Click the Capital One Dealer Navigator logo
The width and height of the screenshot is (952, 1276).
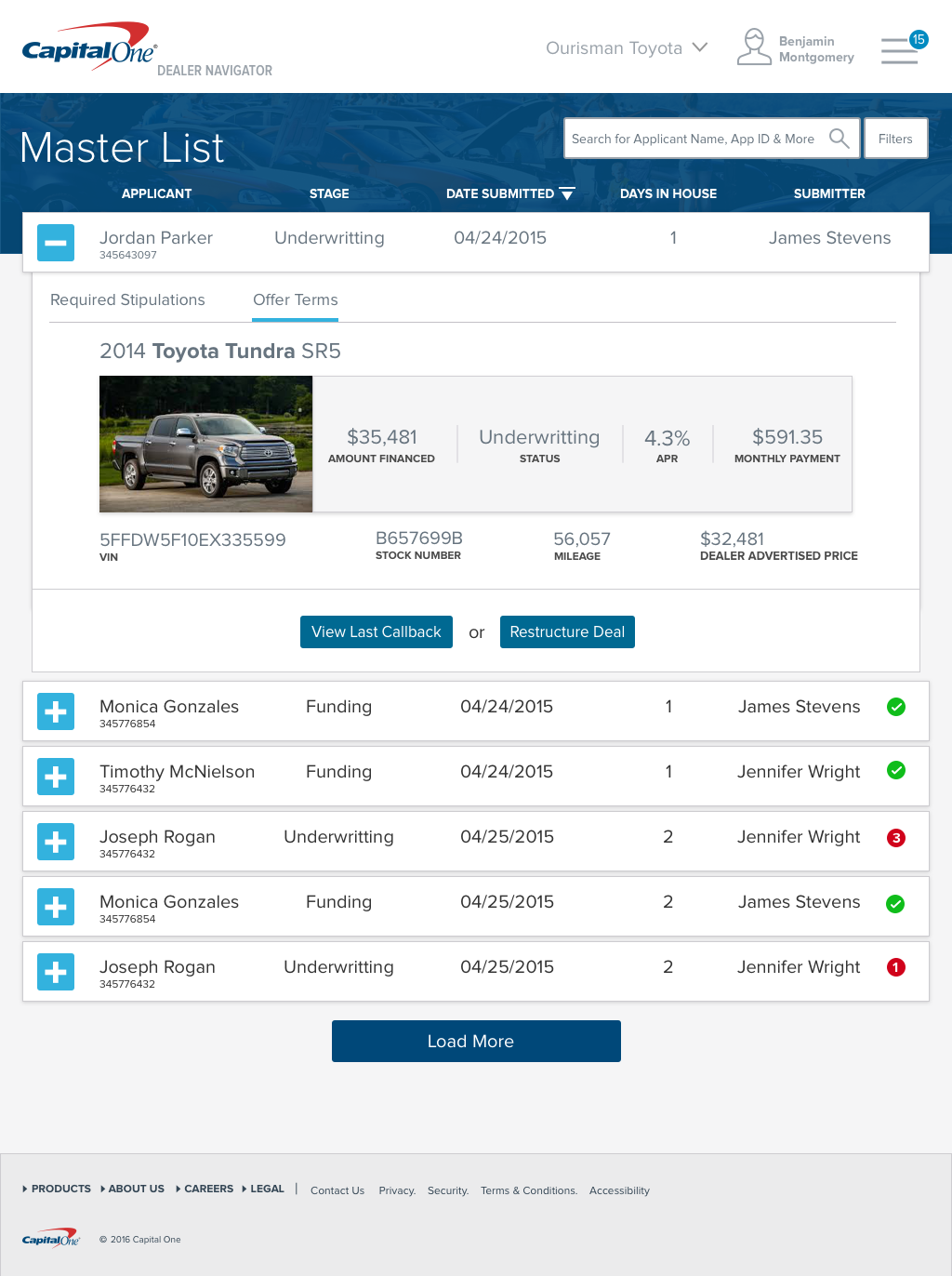click(147, 49)
